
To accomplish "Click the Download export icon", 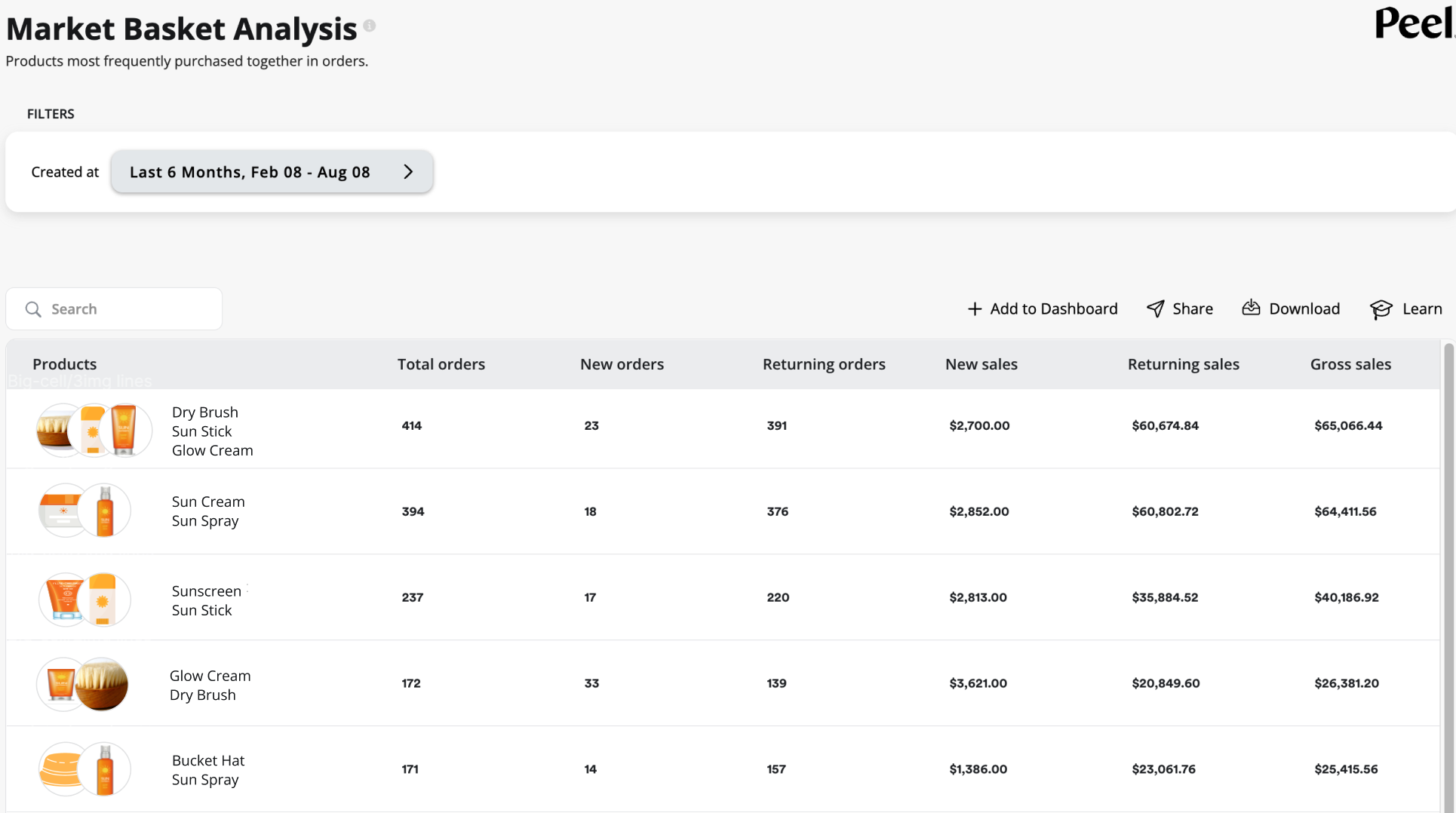I will point(1251,308).
